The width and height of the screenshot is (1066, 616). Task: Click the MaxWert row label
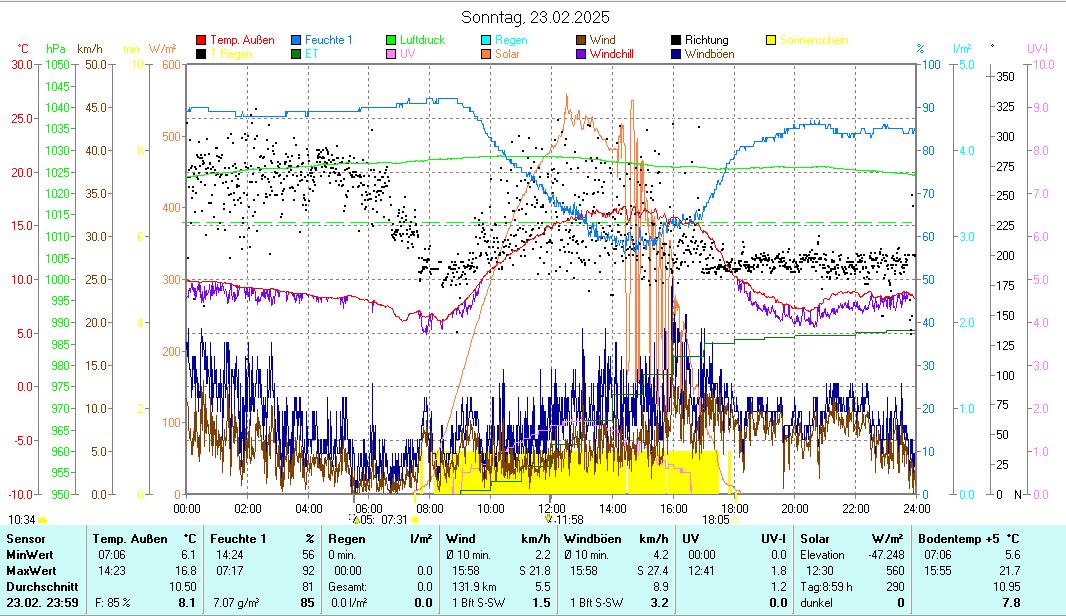click(x=31, y=570)
